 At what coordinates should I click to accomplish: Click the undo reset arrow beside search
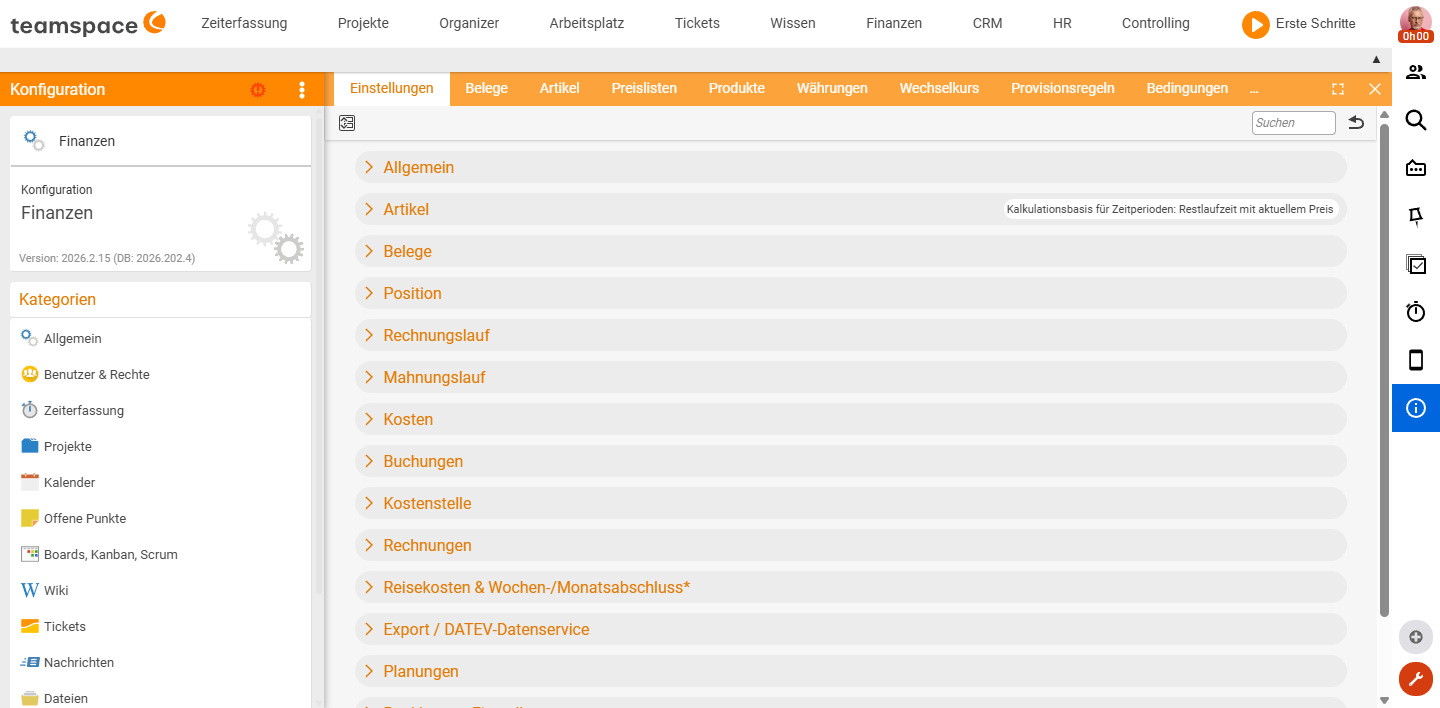pos(1356,122)
